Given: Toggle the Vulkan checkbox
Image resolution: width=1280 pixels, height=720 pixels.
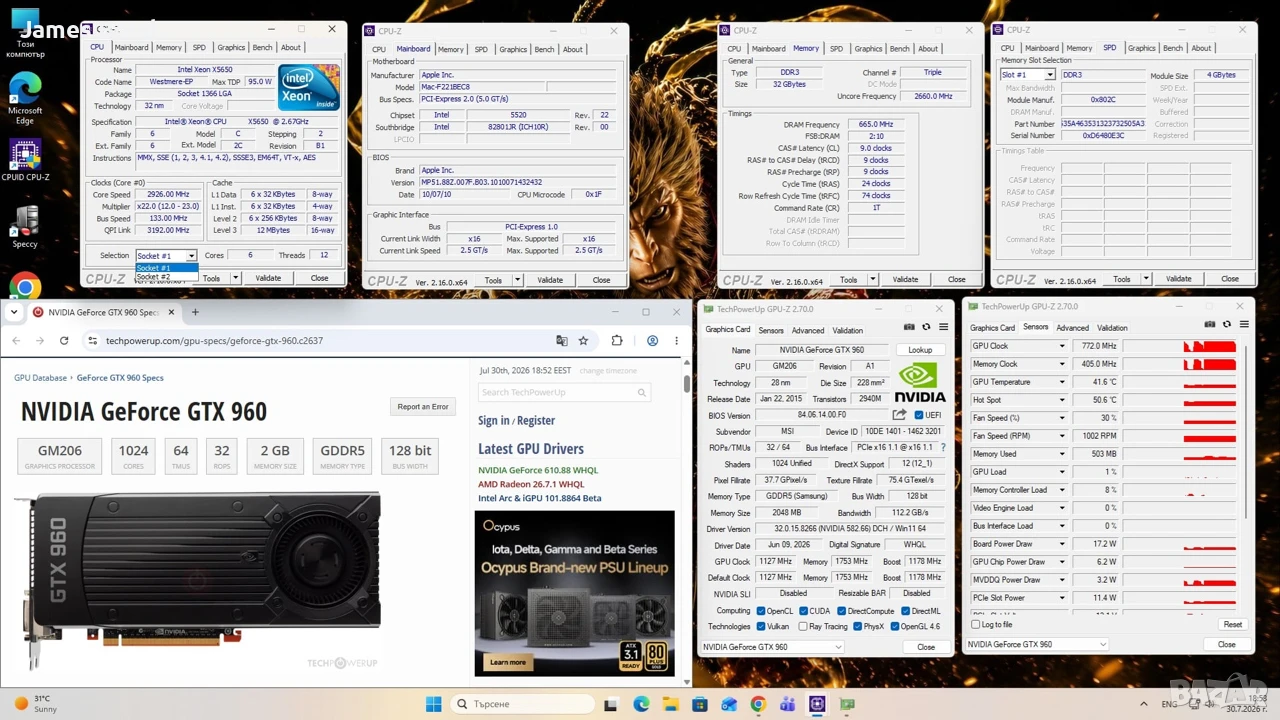Looking at the screenshot, I should pyautogui.click(x=761, y=627).
